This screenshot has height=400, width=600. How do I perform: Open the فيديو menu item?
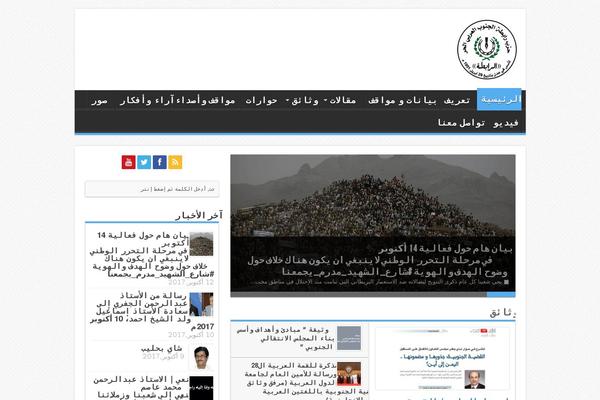tap(506, 123)
